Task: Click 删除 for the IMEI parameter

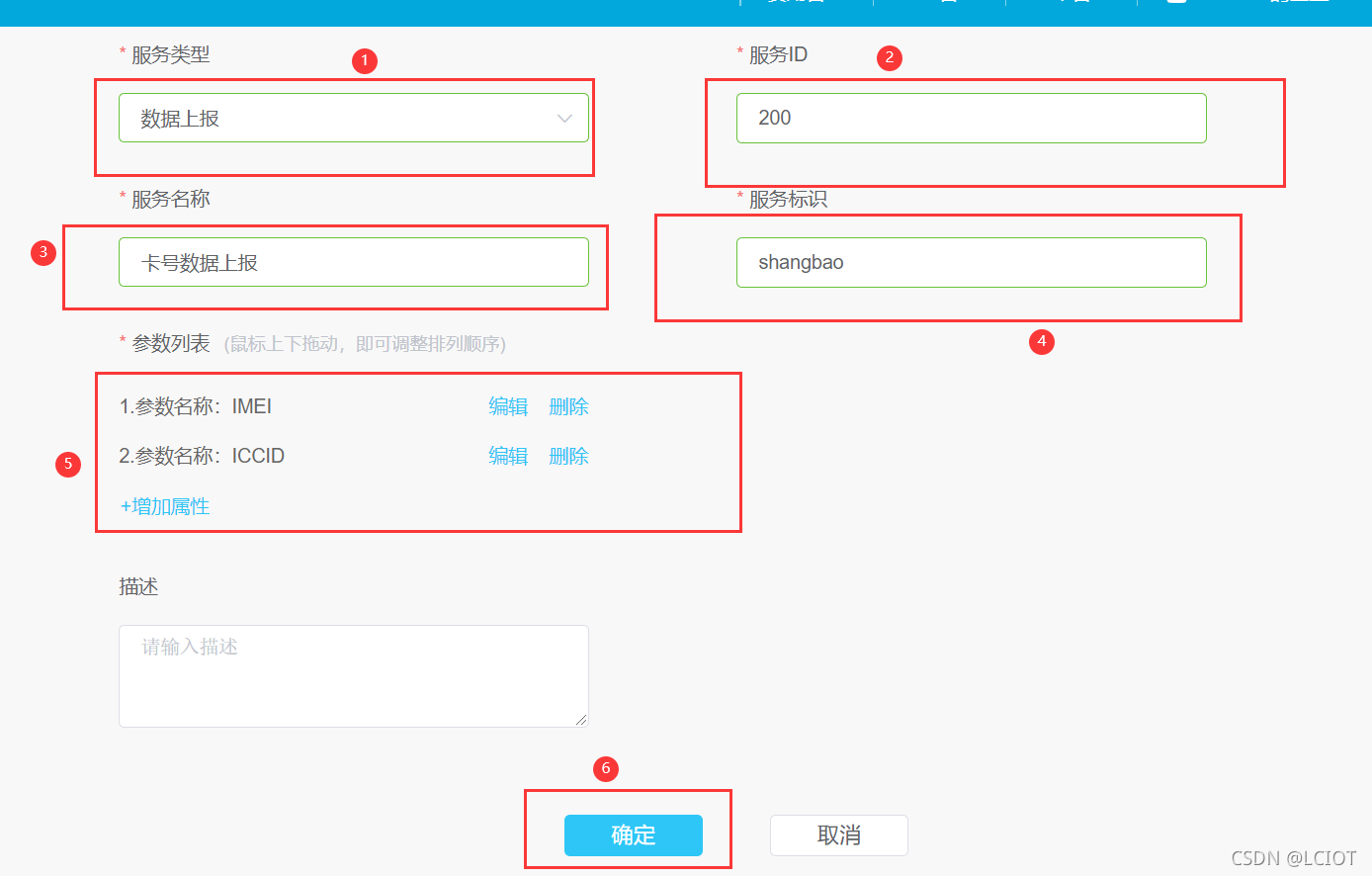Action: 568,406
